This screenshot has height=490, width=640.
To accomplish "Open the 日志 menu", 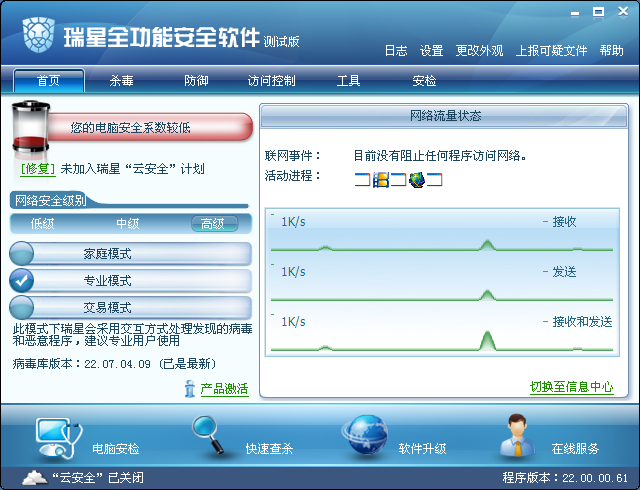I will [x=396, y=51].
